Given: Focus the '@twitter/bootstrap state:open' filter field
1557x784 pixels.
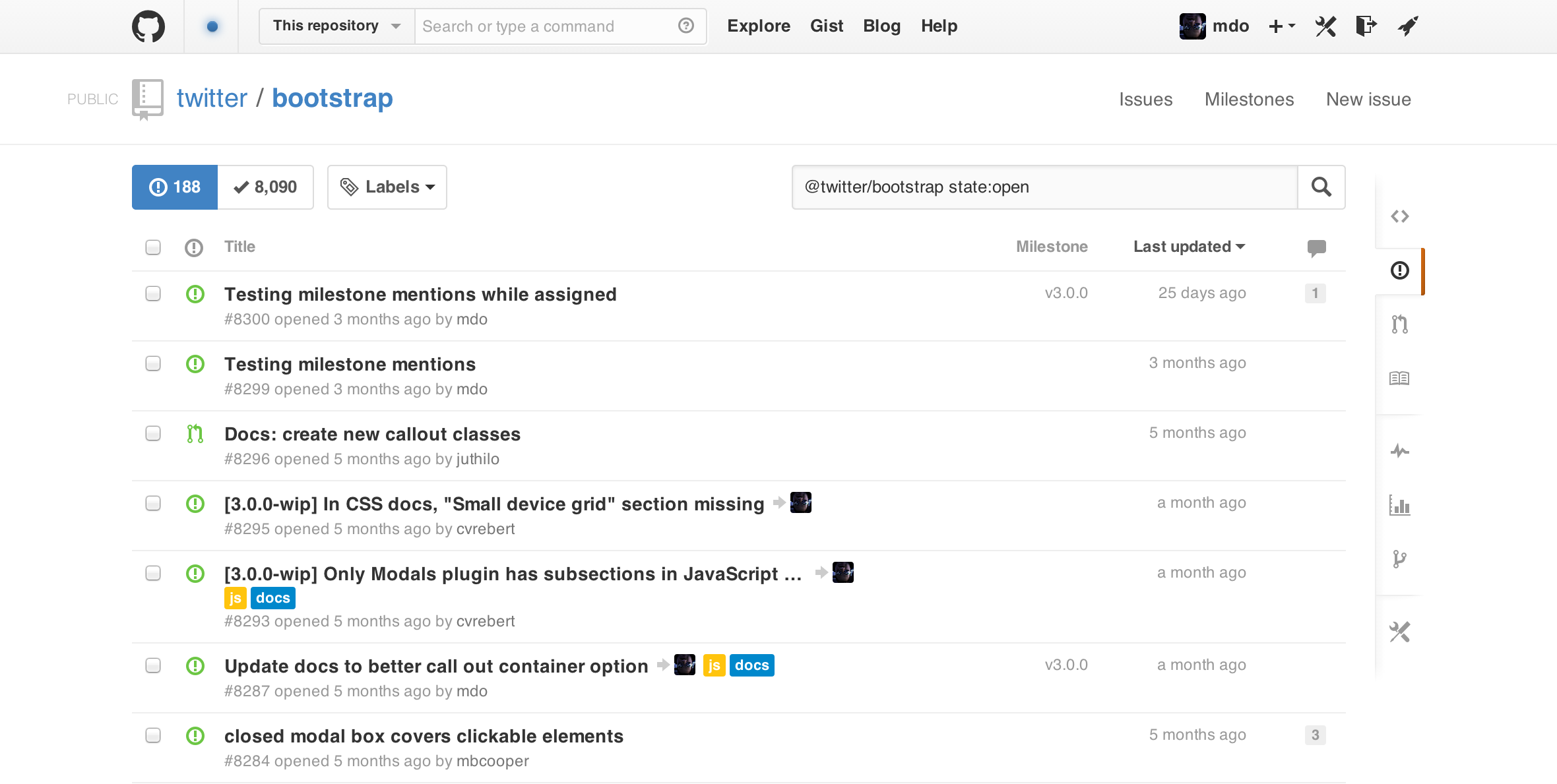Looking at the screenshot, I should coord(1045,187).
